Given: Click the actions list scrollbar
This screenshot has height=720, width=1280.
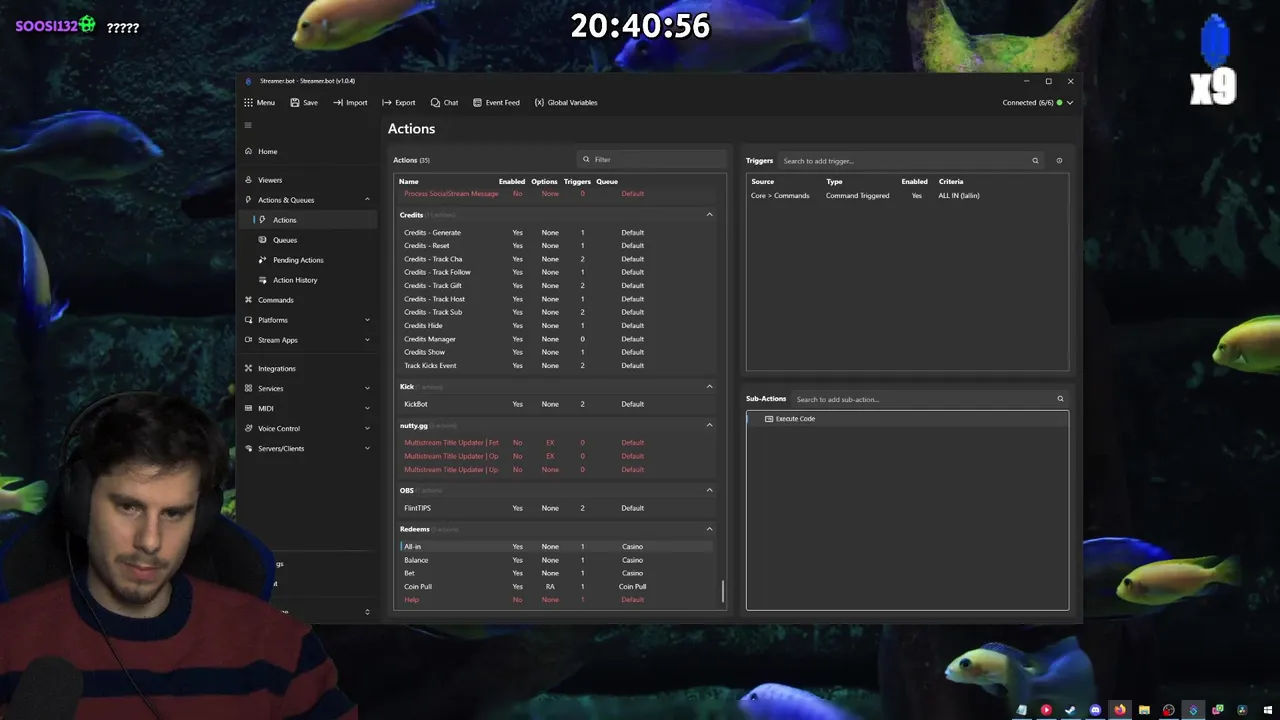Looking at the screenshot, I should point(723,591).
